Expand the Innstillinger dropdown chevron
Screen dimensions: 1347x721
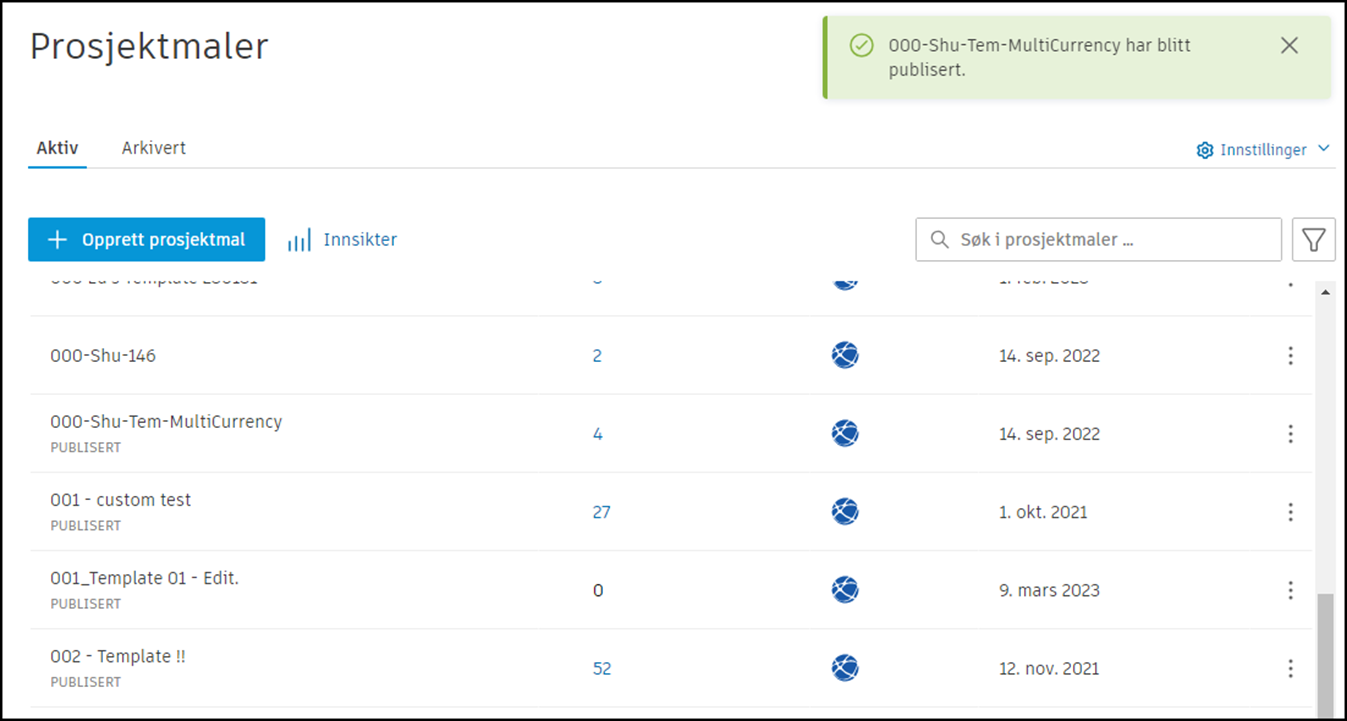coord(1324,149)
